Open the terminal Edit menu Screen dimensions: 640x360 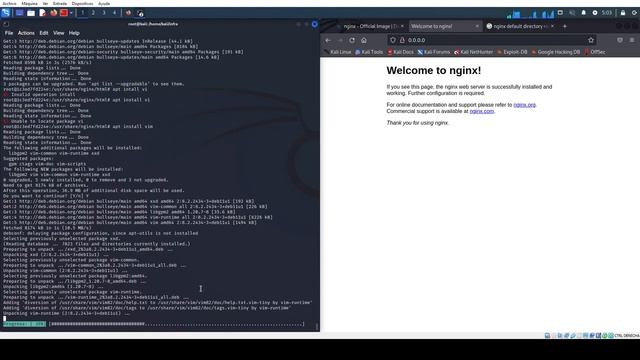click(x=44, y=33)
